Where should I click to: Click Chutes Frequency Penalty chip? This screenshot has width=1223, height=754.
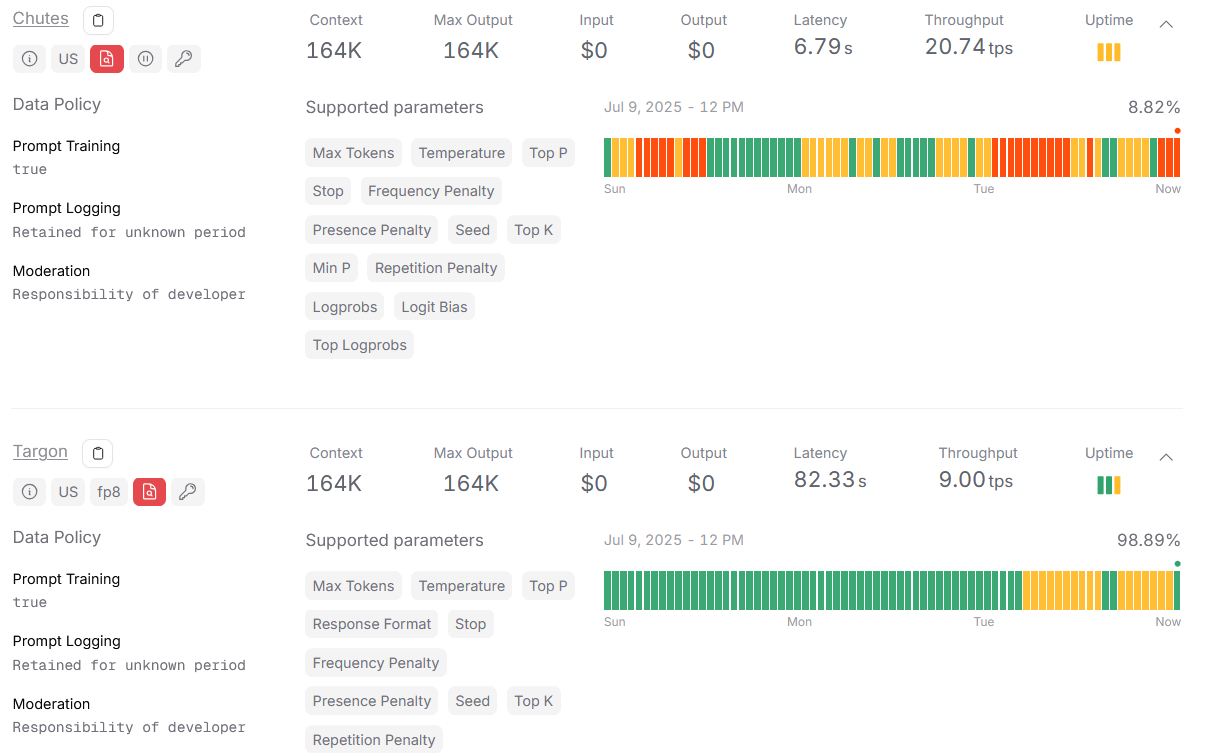[x=431, y=191]
